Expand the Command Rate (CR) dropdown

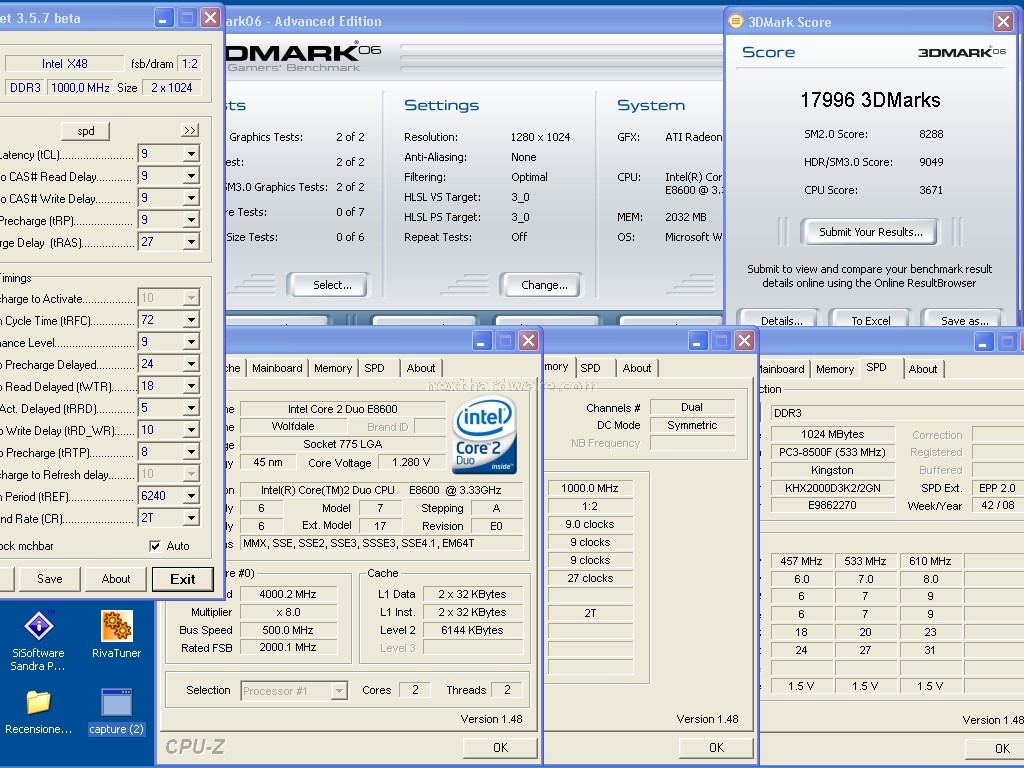pyautogui.click(x=191, y=518)
